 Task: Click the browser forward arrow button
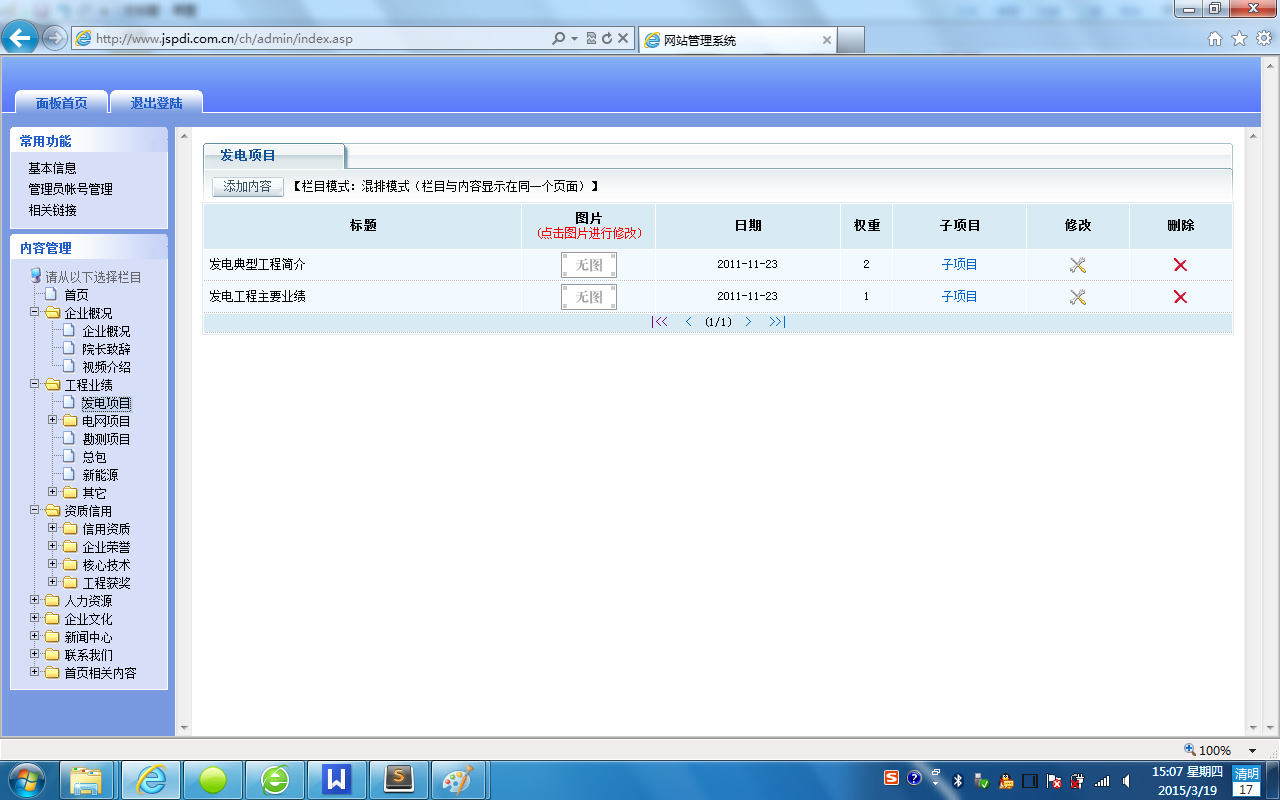(54, 38)
